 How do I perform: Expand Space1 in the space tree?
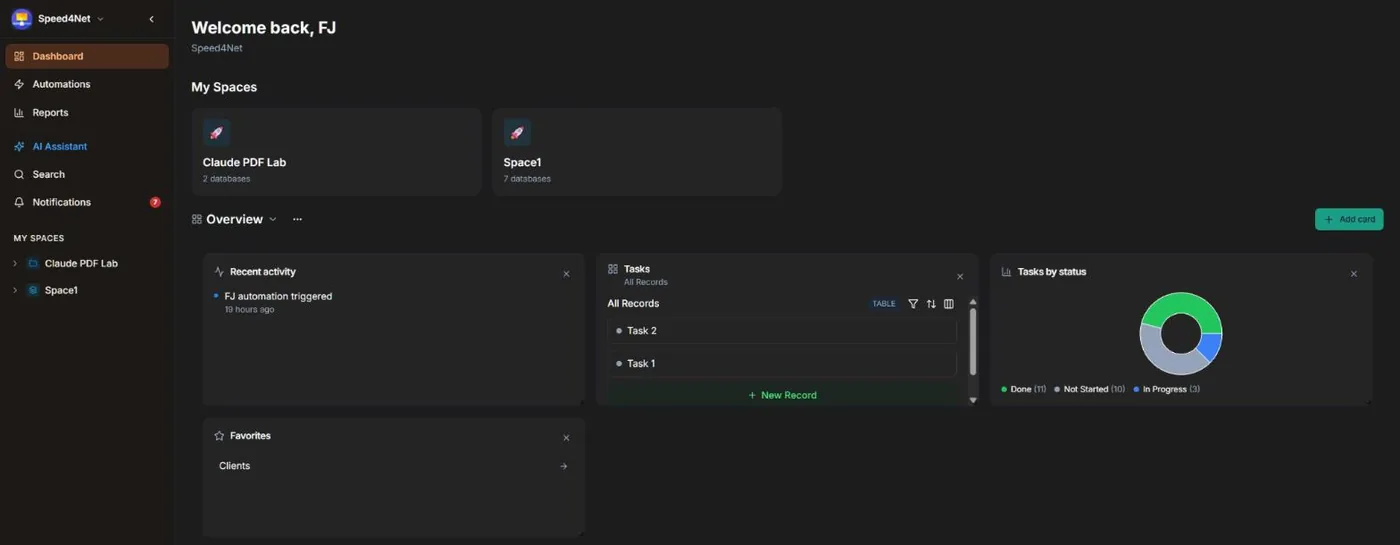[x=14, y=290]
